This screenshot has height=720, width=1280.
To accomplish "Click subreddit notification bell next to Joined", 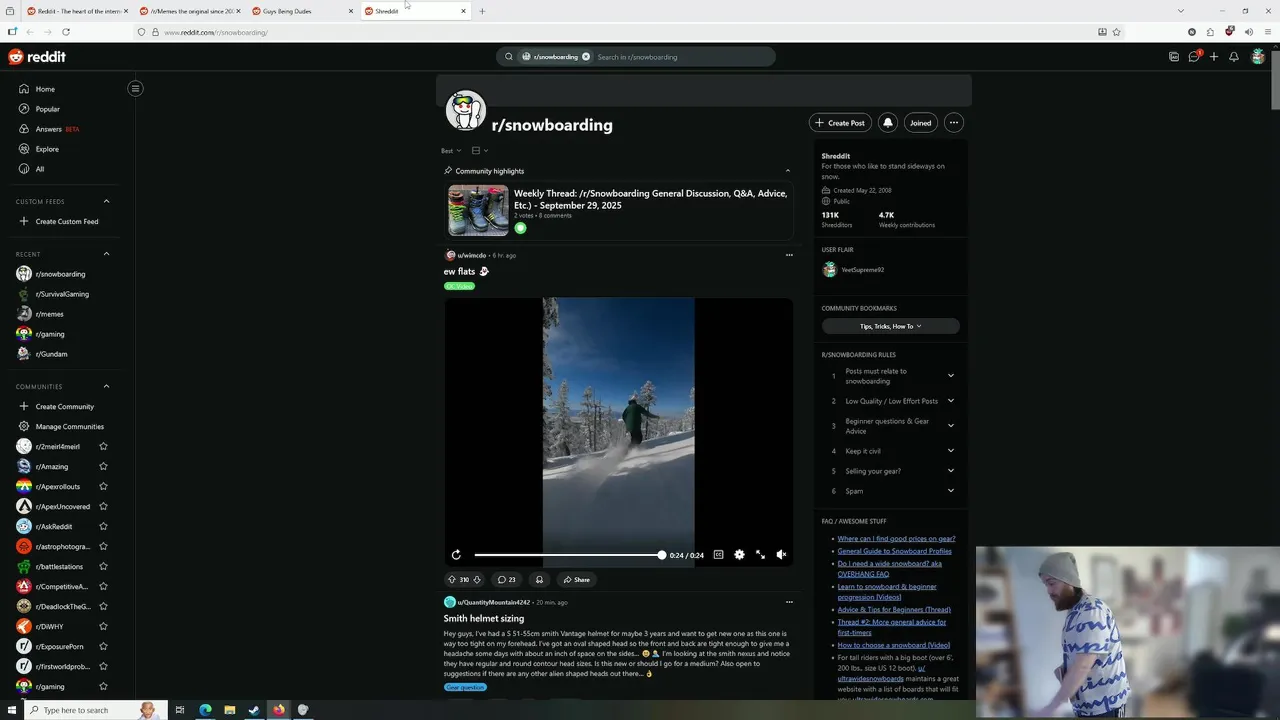I will 887,123.
